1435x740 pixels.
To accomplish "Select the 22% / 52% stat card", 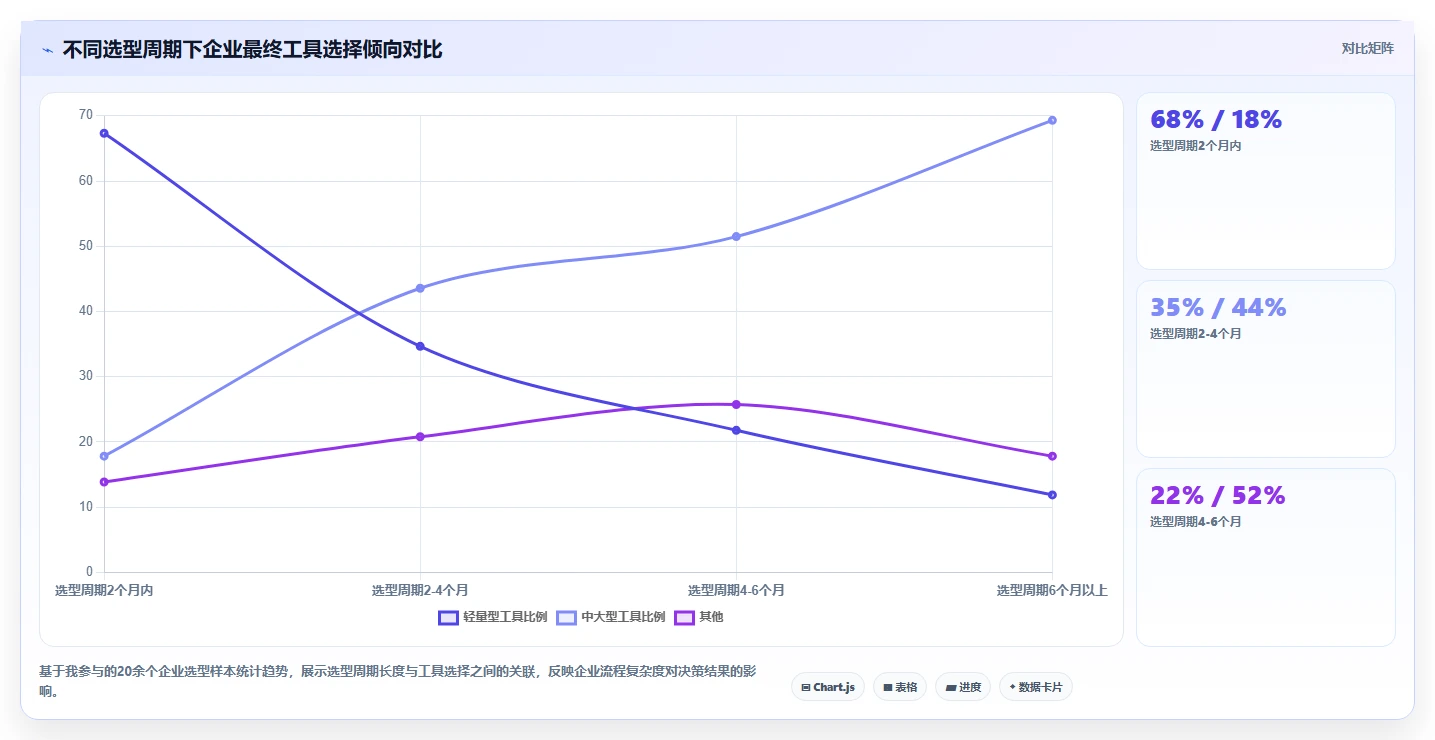I will coord(1265,557).
